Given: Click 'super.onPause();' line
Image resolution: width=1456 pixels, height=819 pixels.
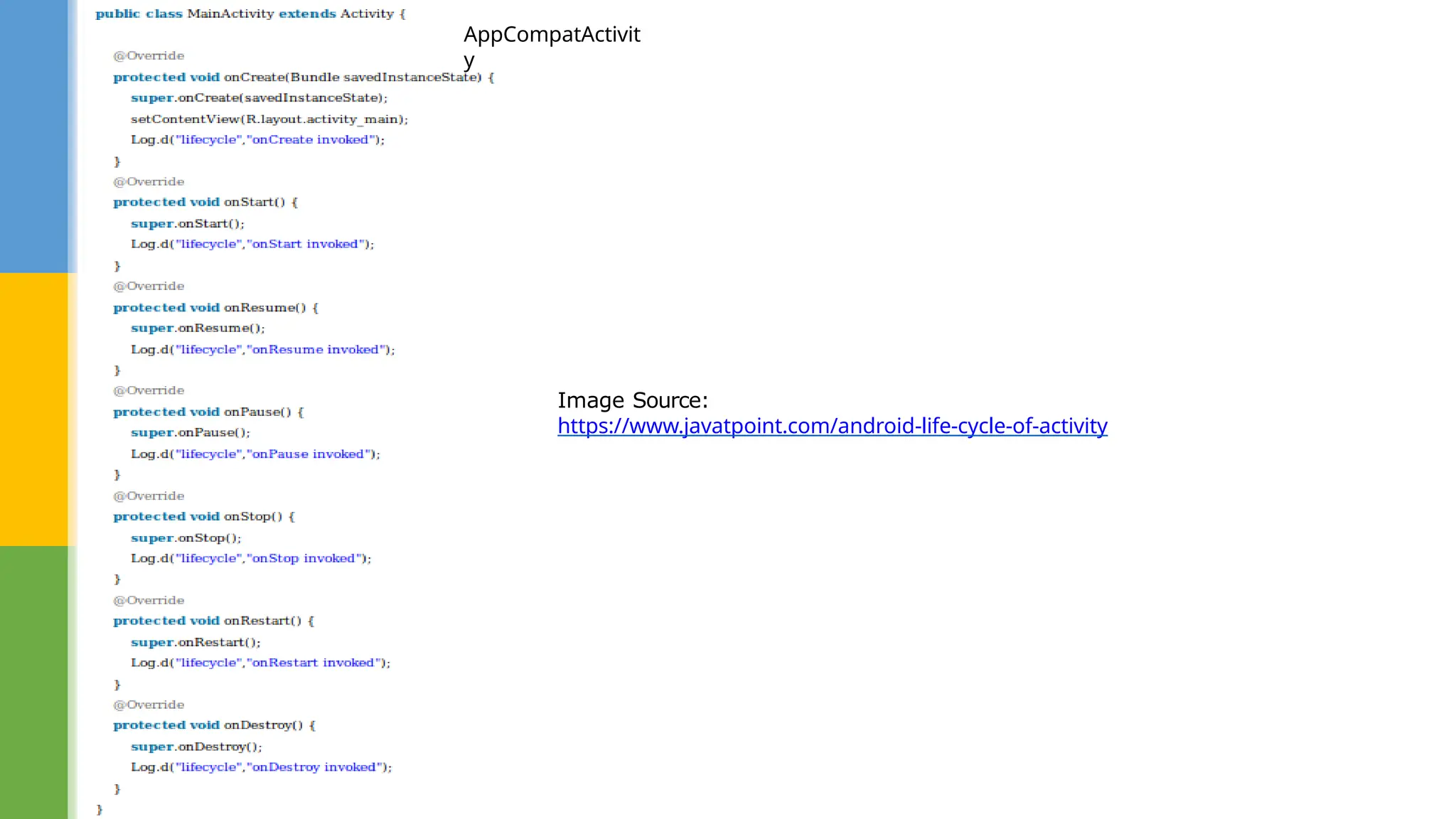Looking at the screenshot, I should [191, 432].
